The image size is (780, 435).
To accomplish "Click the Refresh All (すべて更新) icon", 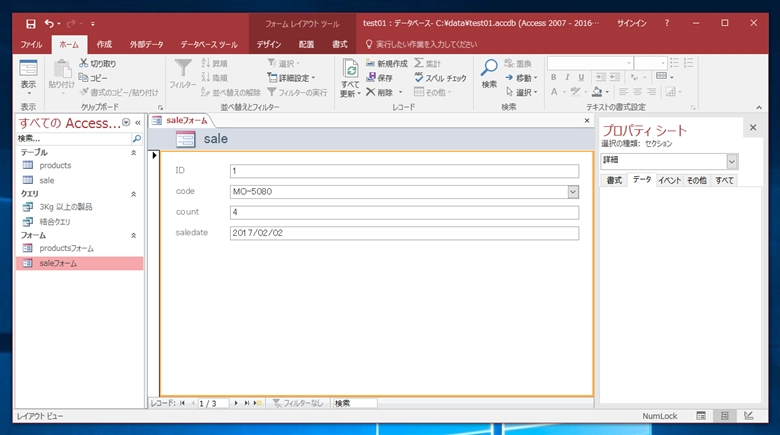I will coord(350,69).
